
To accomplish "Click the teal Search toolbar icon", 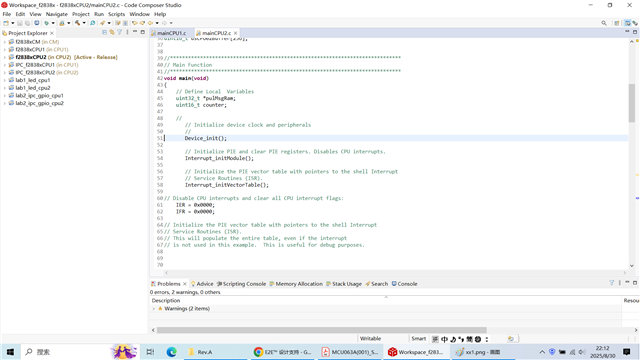I will [x=92, y=23].
